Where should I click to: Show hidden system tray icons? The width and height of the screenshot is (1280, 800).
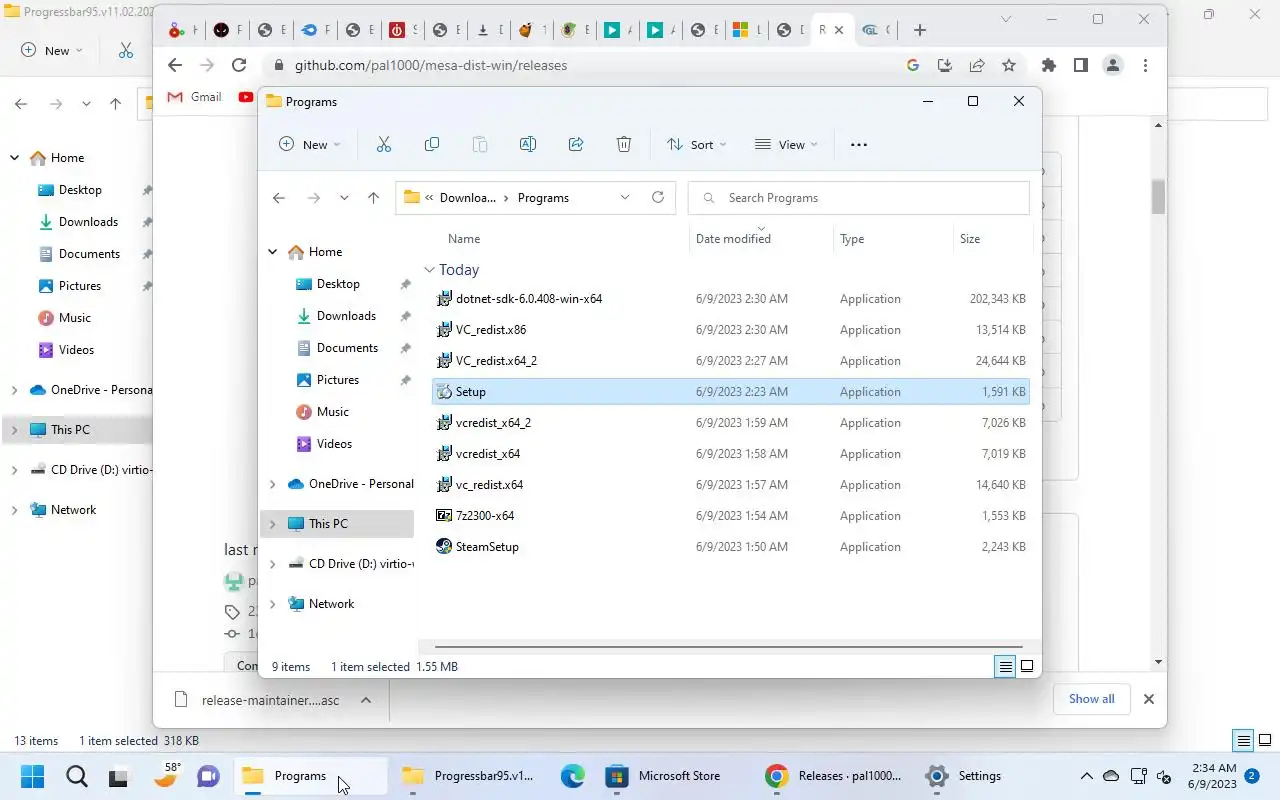(1086, 776)
